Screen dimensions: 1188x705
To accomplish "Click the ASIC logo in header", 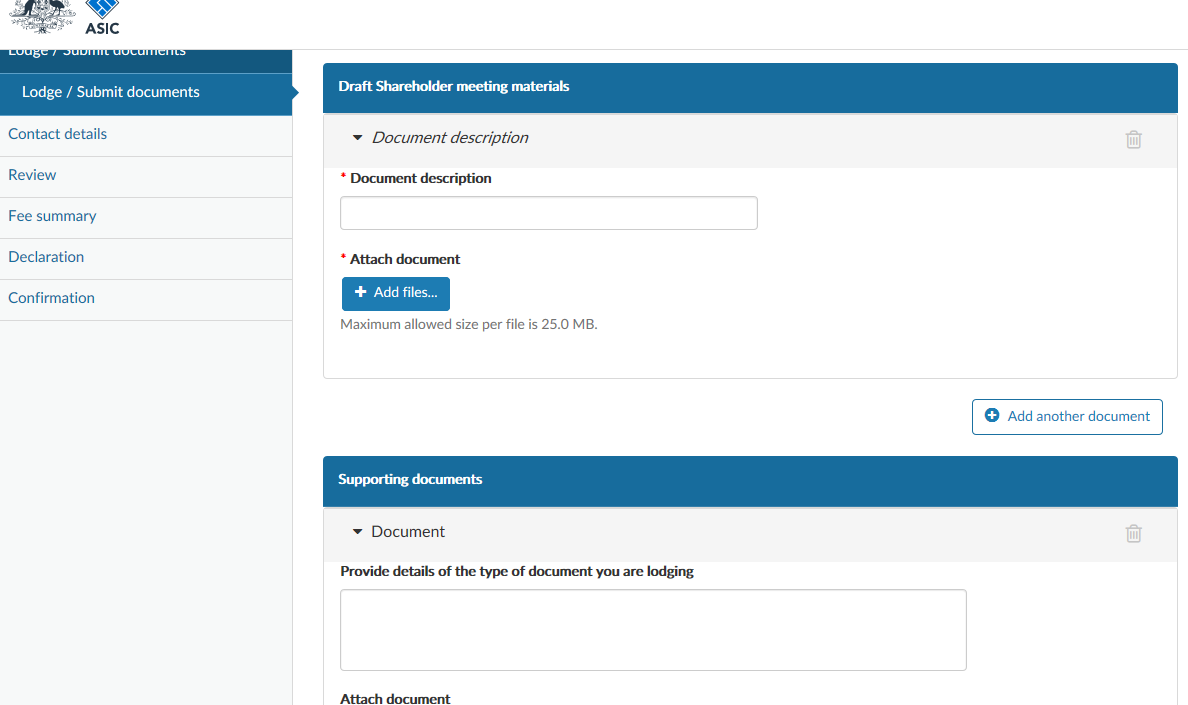I will [x=102, y=17].
